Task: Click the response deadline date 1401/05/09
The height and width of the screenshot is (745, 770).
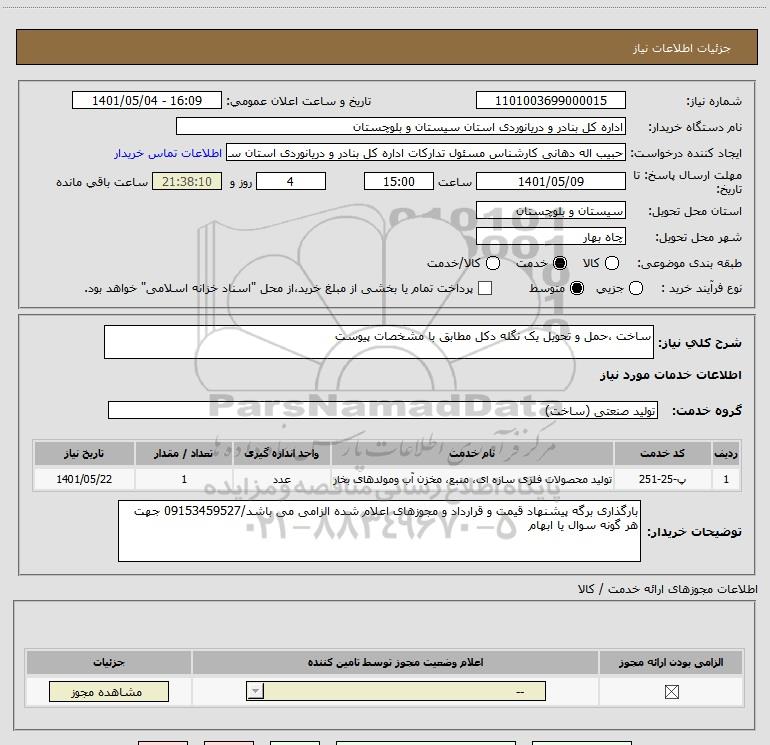Action: 550,181
